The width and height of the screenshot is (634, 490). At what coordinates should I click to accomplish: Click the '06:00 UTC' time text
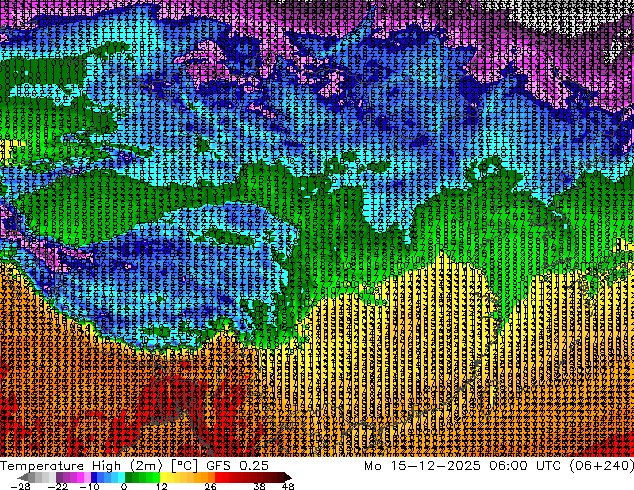(525, 466)
